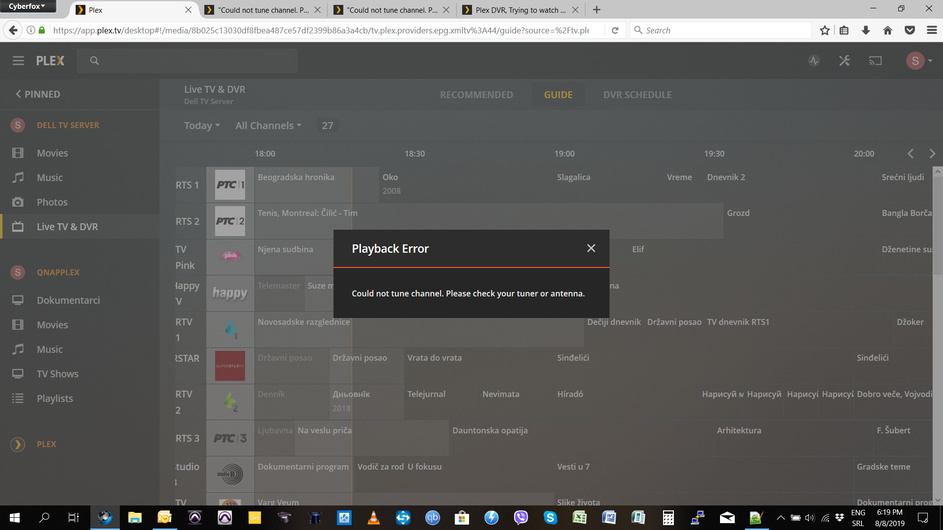Viewport: 943px width, 530px height.
Task: Click the TV Pink channel logo
Action: click(x=230, y=256)
